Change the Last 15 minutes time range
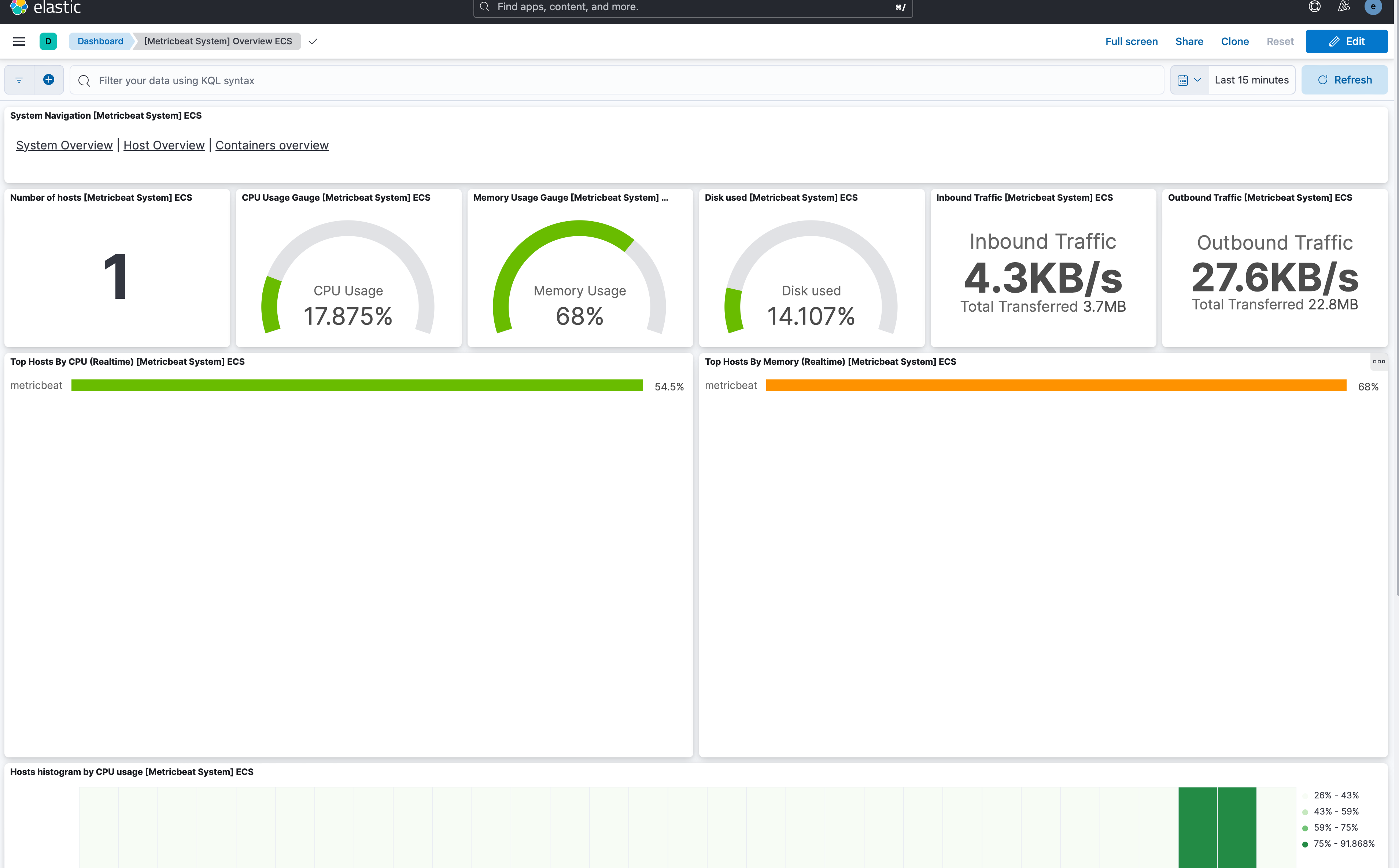This screenshot has width=1399, height=868. pyautogui.click(x=1251, y=80)
